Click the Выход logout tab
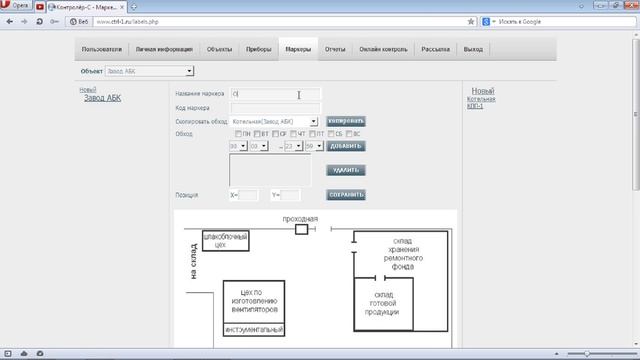 click(x=473, y=49)
